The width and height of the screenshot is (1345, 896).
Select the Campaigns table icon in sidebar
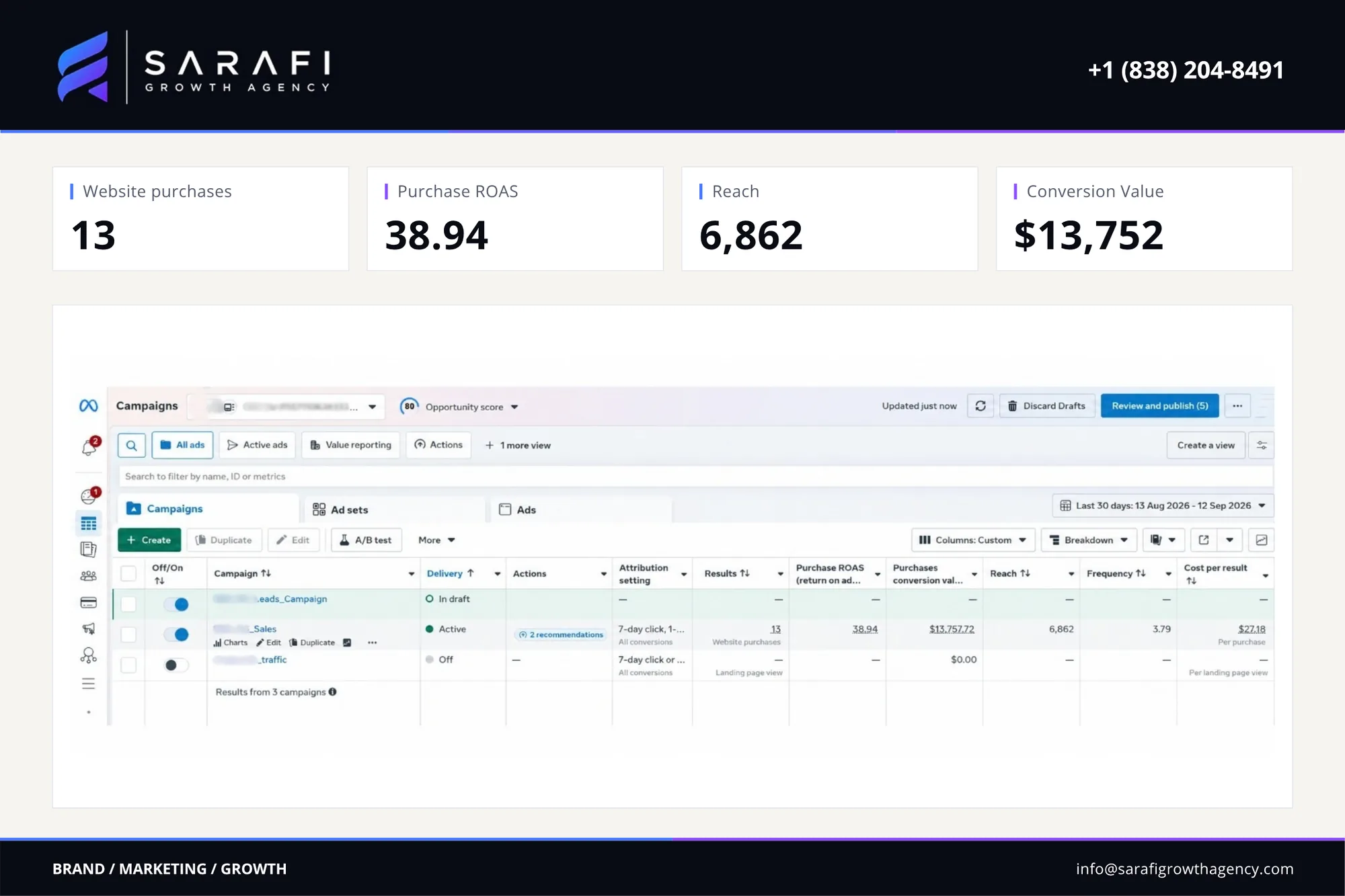[88, 524]
